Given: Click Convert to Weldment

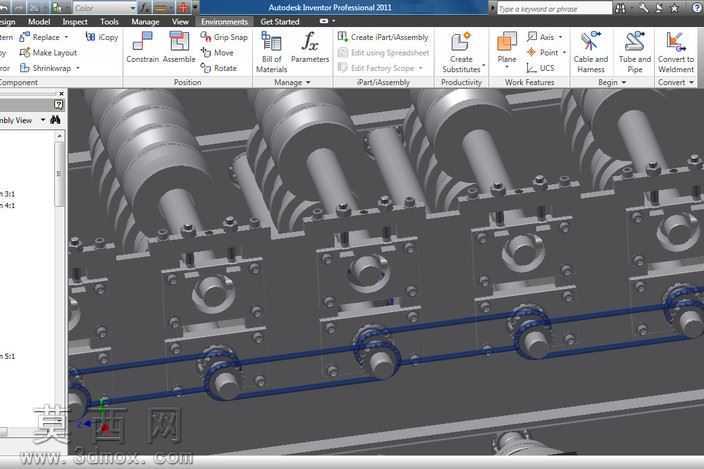Looking at the screenshot, I should [676, 52].
